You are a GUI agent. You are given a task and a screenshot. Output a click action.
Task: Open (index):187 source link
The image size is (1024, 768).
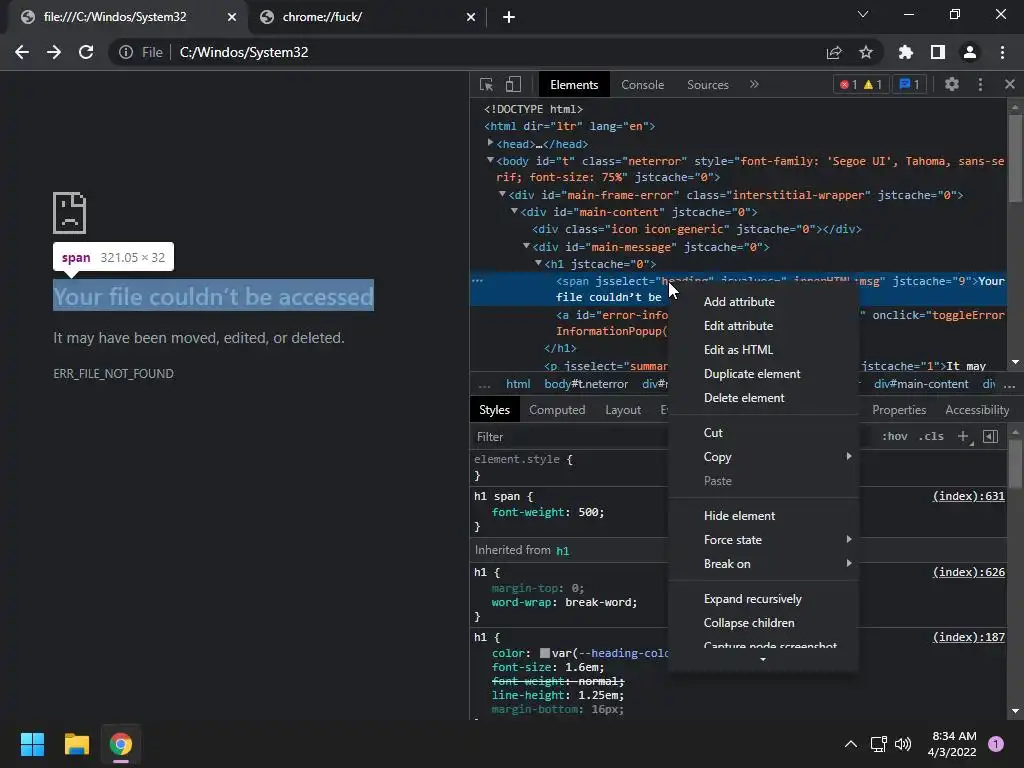[x=968, y=637]
